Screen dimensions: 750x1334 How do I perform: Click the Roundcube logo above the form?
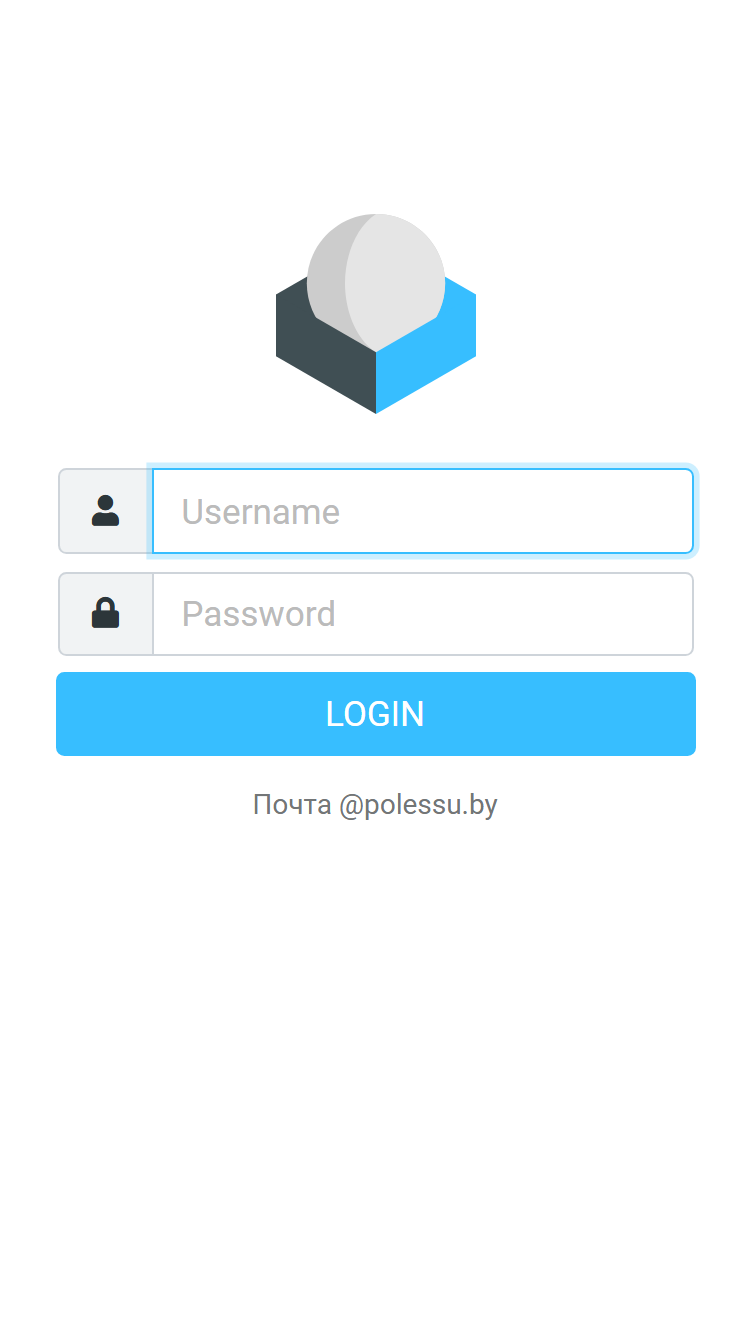tap(376, 313)
